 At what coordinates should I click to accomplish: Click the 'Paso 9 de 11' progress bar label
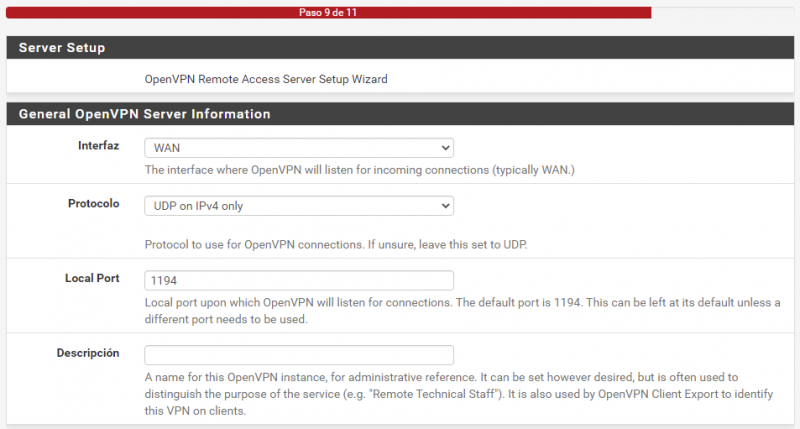click(x=327, y=13)
